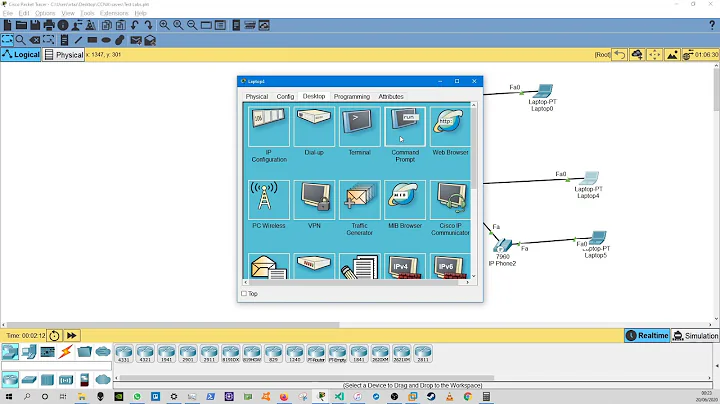The image size is (720, 404).
Task: Select the Draw Ellipse tool
Action: [x=106, y=40]
